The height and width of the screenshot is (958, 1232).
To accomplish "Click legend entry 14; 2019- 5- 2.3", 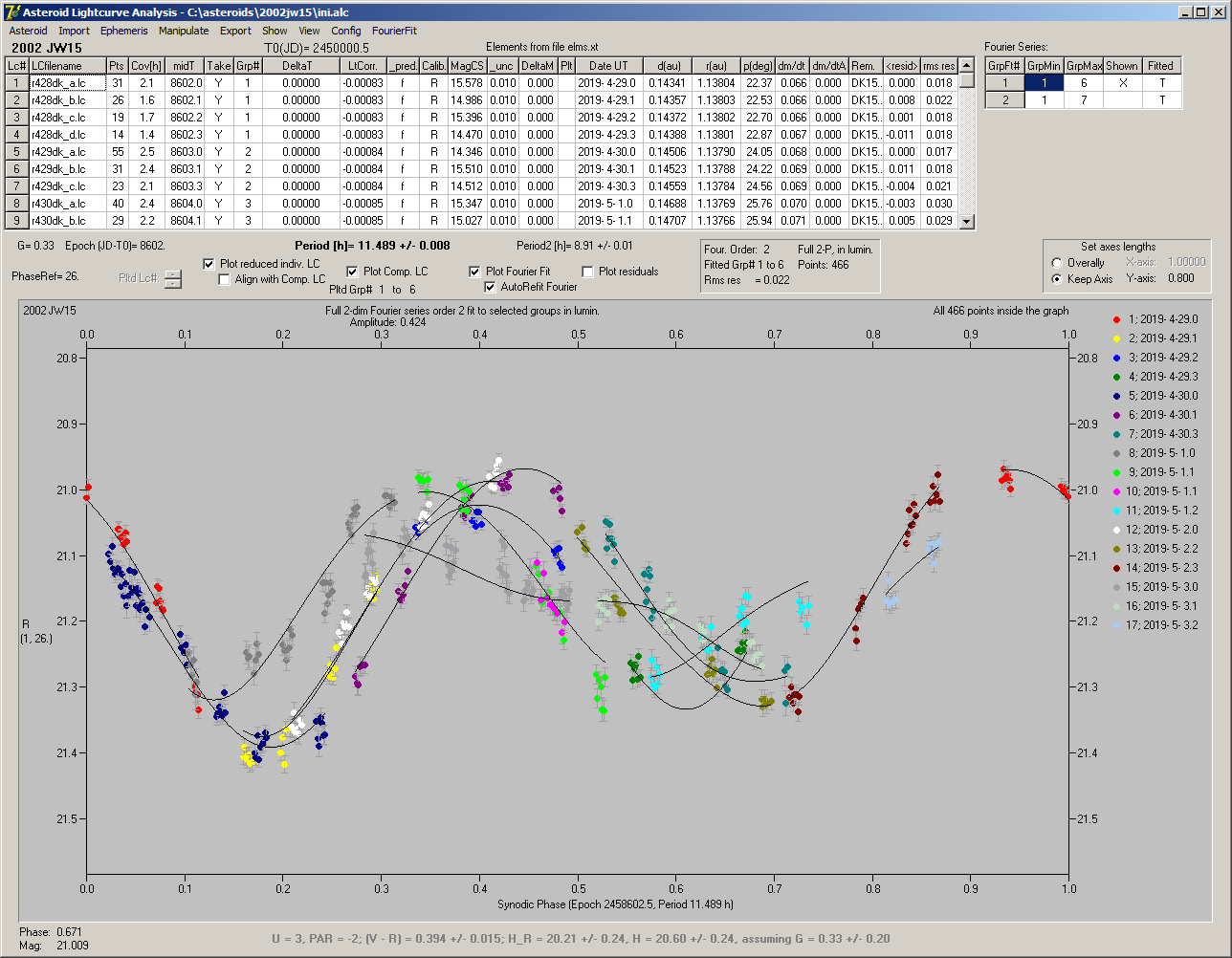I will tap(1155, 568).
